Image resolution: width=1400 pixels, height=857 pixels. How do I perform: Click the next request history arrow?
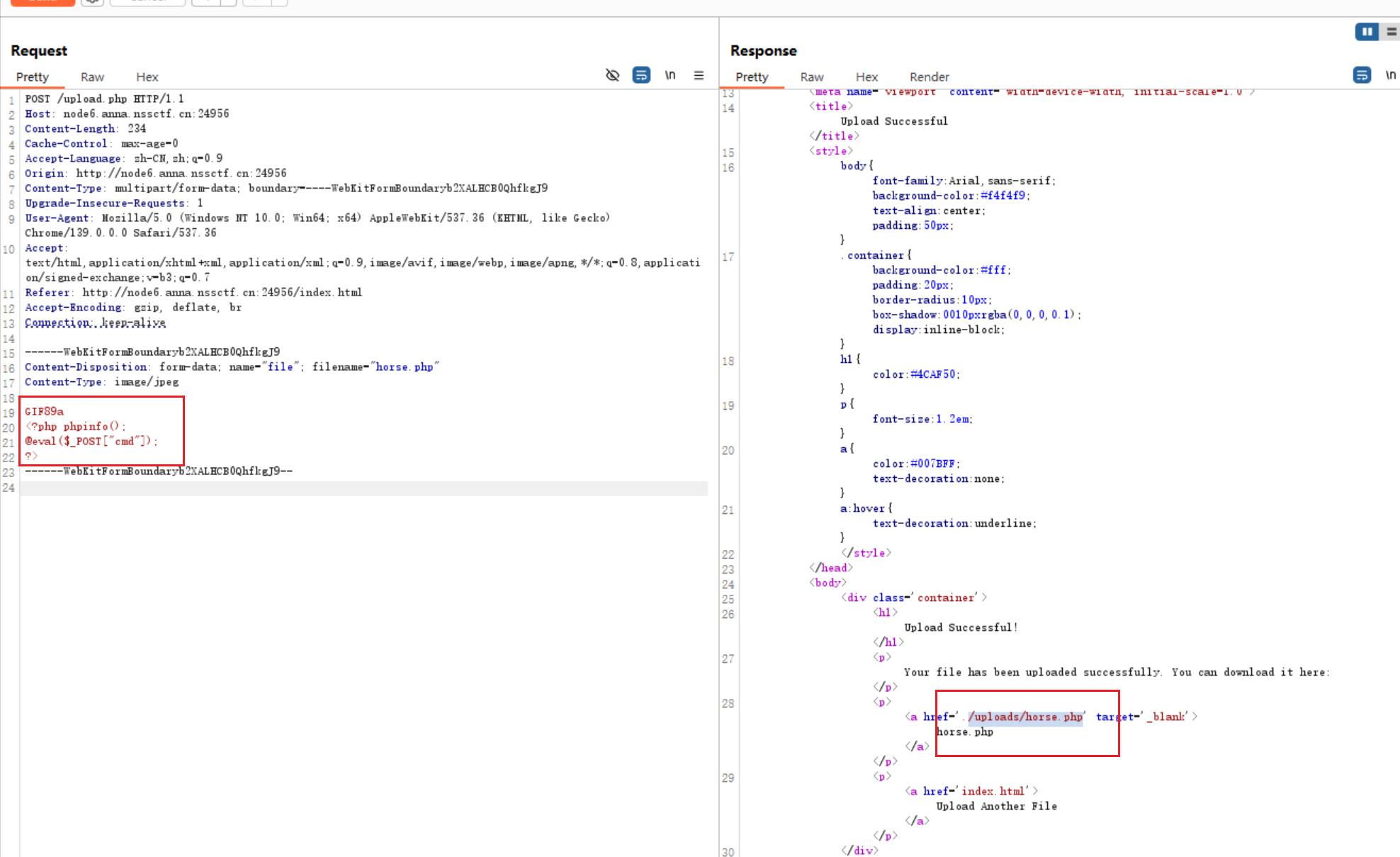click(256, 2)
